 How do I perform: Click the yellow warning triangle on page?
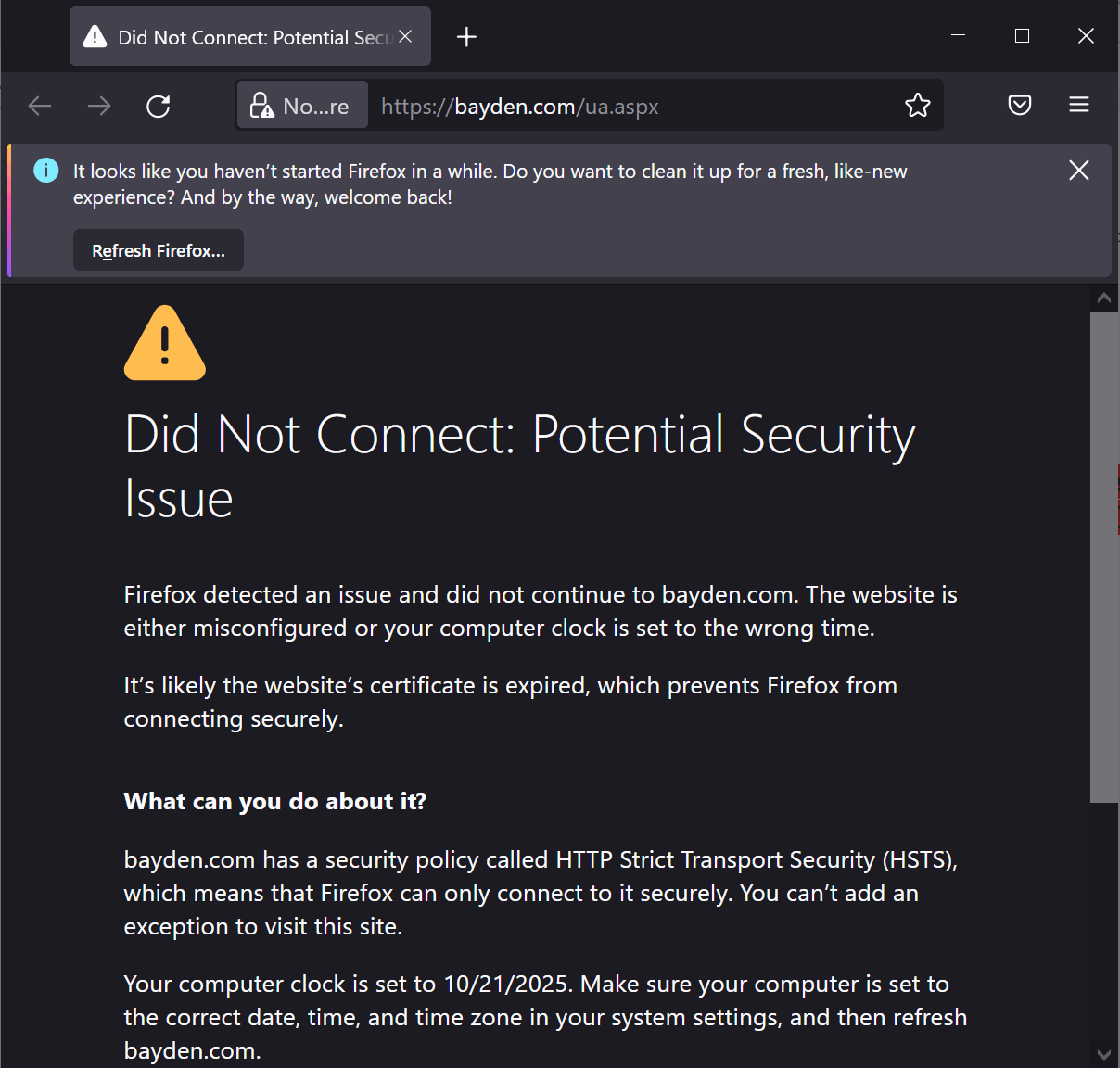click(x=165, y=343)
